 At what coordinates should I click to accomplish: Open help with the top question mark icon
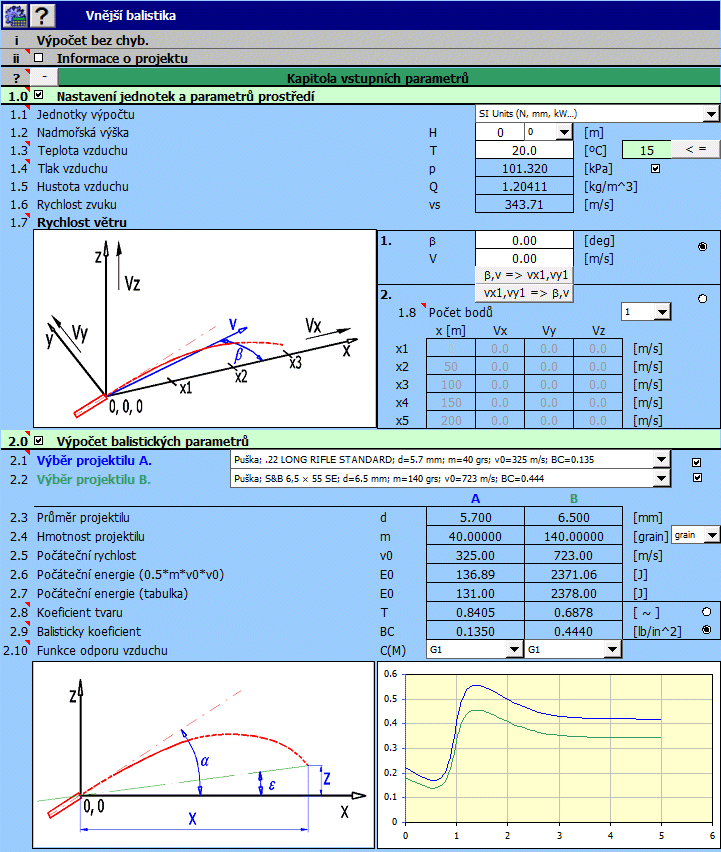pyautogui.click(x=41, y=14)
